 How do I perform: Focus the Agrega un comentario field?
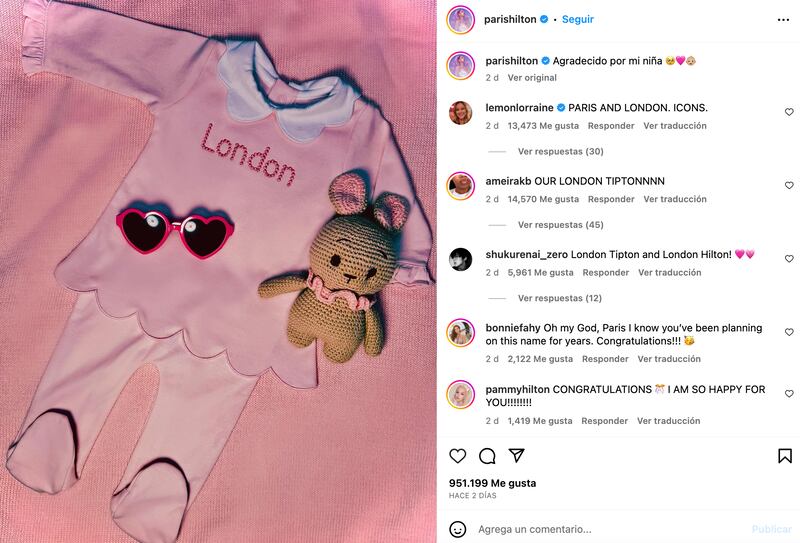point(610,529)
